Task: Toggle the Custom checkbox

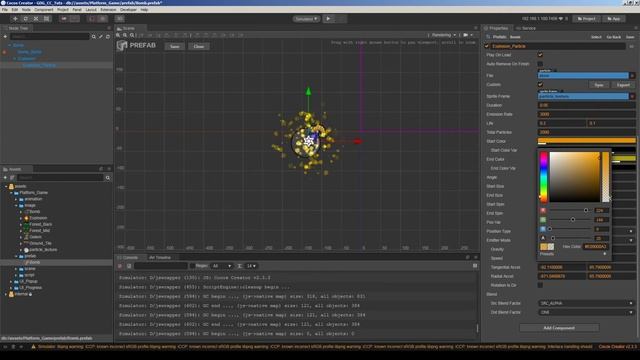Action: click(540, 84)
